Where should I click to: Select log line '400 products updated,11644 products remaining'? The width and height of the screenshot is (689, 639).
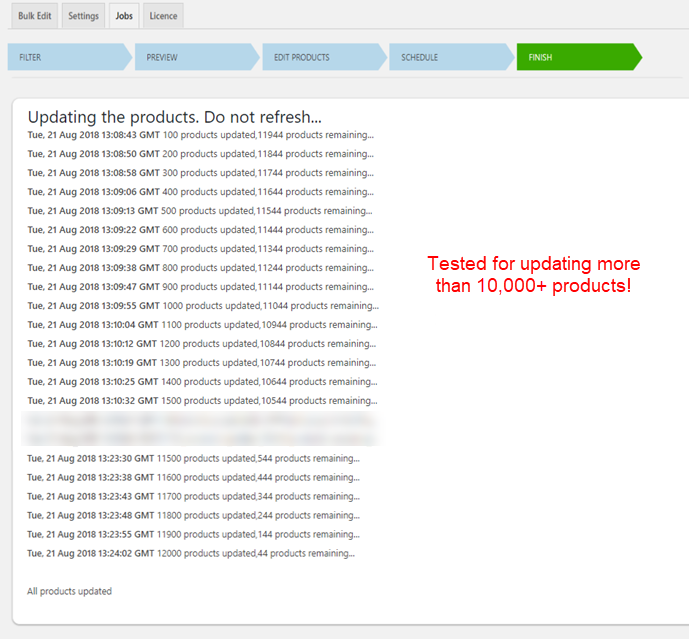click(201, 192)
